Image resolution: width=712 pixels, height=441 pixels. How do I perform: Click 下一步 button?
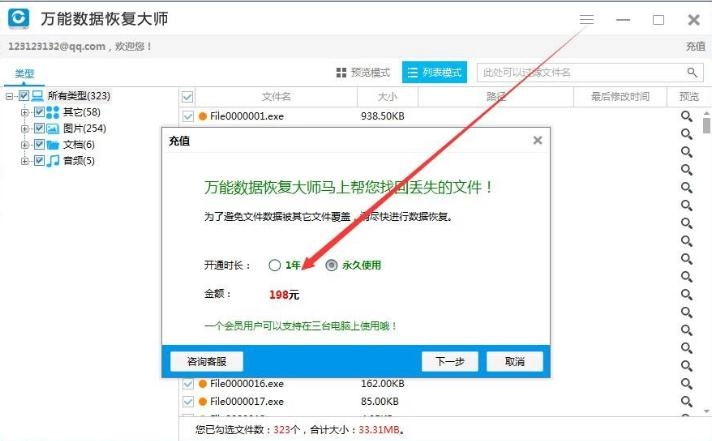[x=450, y=362]
